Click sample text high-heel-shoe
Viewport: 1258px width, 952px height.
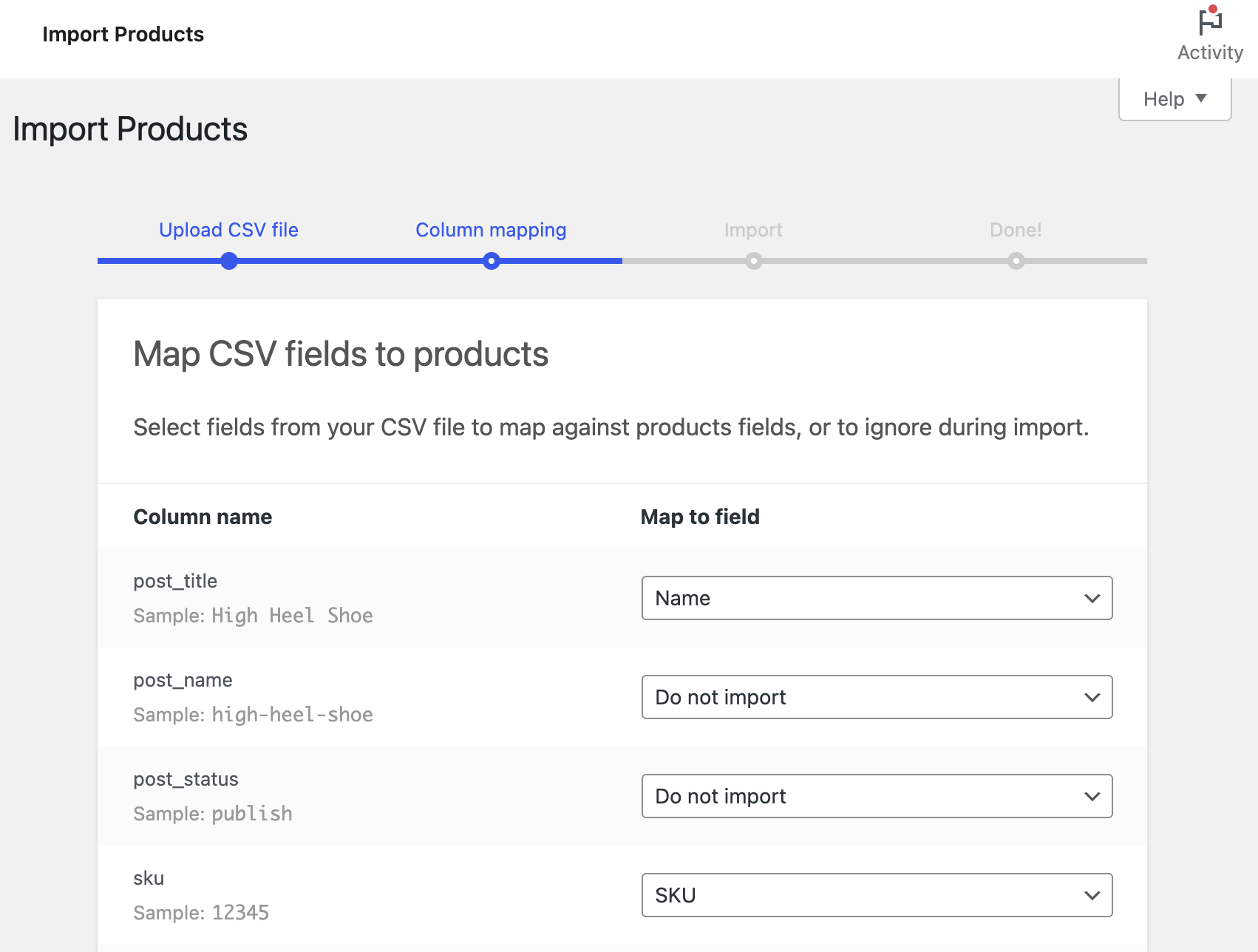tap(292, 715)
